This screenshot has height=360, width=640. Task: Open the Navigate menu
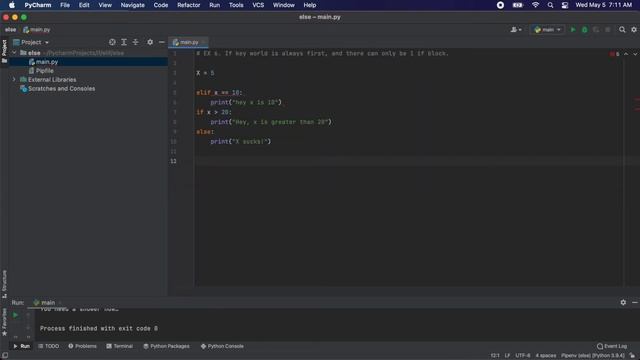click(133, 5)
